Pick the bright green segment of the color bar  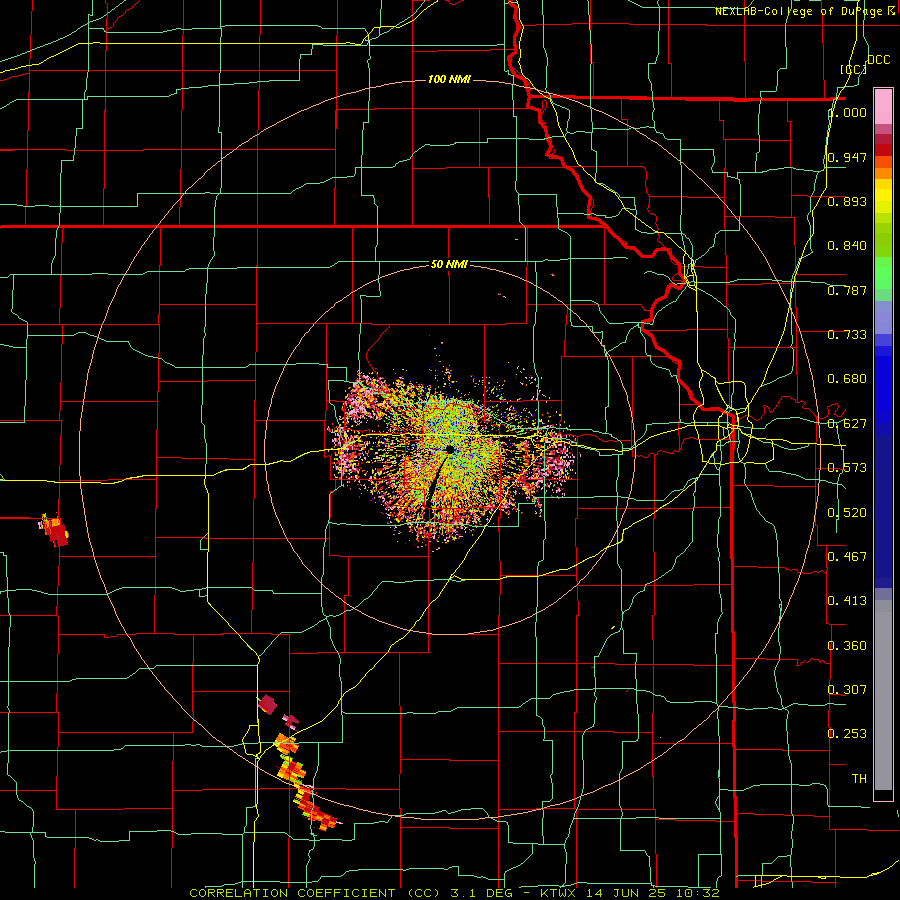point(883,273)
